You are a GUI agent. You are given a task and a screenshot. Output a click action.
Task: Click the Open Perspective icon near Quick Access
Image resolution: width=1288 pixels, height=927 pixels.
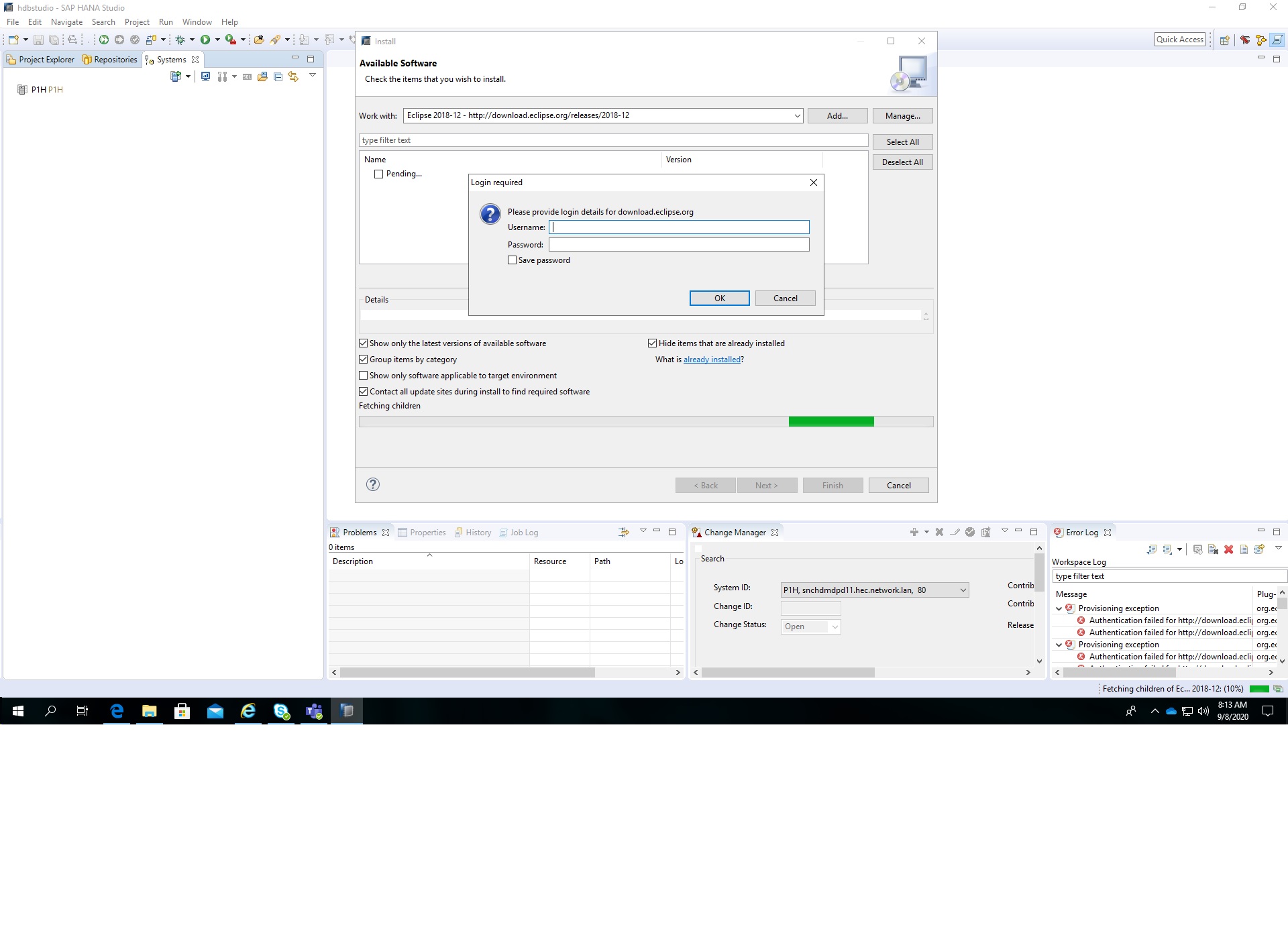[x=1224, y=40]
